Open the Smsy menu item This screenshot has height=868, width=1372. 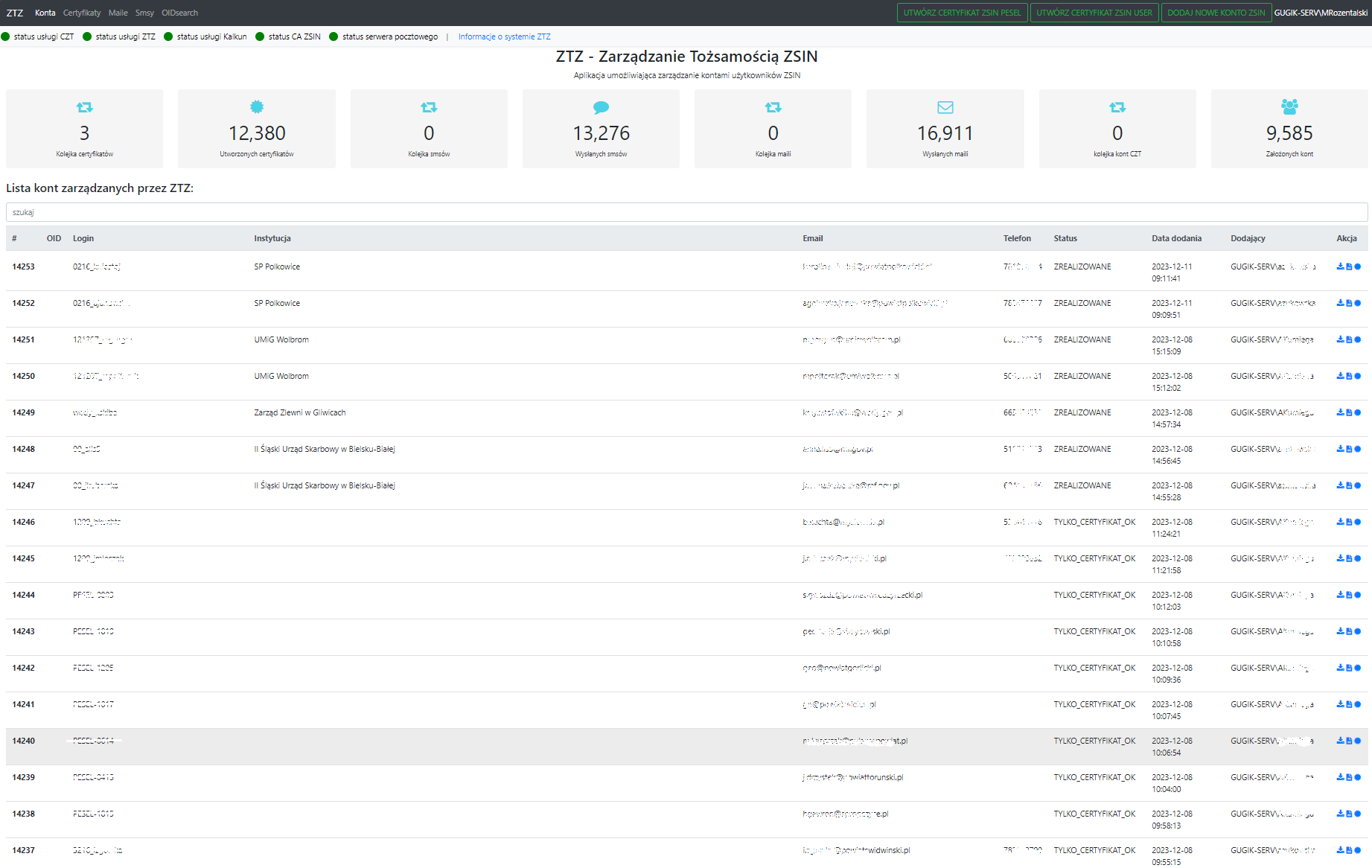[144, 13]
